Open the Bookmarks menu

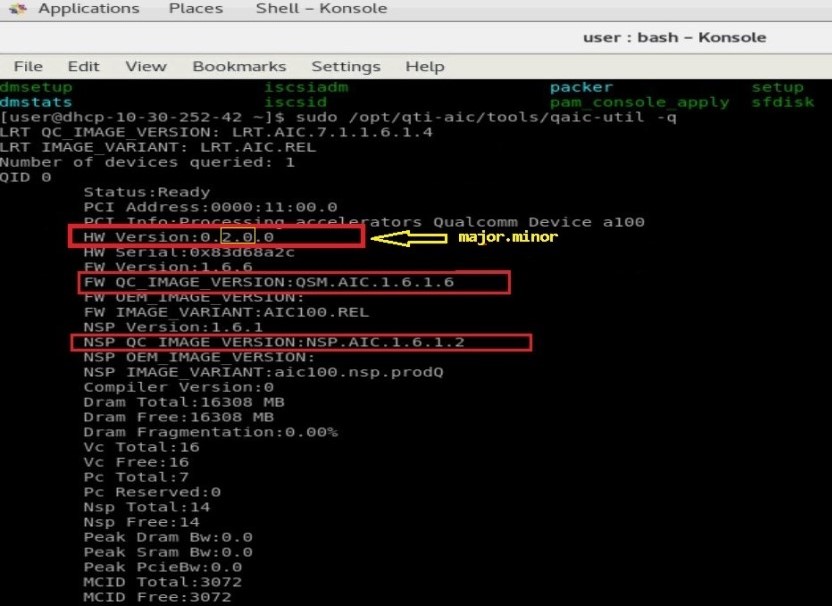tap(239, 66)
